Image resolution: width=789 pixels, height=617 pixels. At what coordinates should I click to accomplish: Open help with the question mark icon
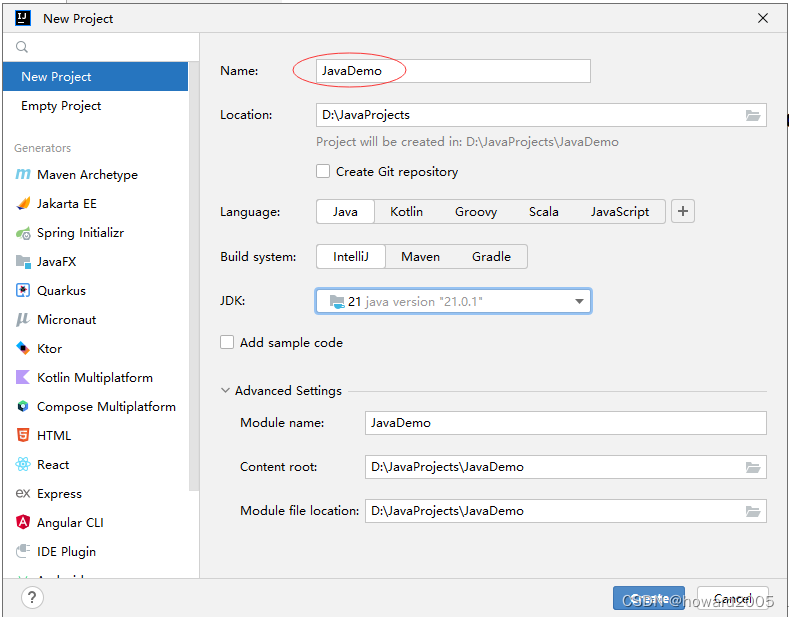tap(32, 598)
